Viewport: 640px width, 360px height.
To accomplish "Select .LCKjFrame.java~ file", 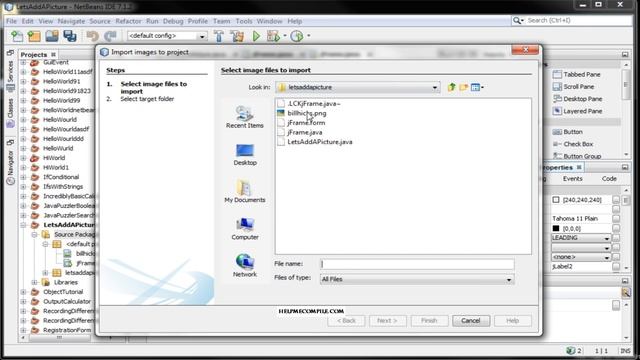I will [x=309, y=104].
